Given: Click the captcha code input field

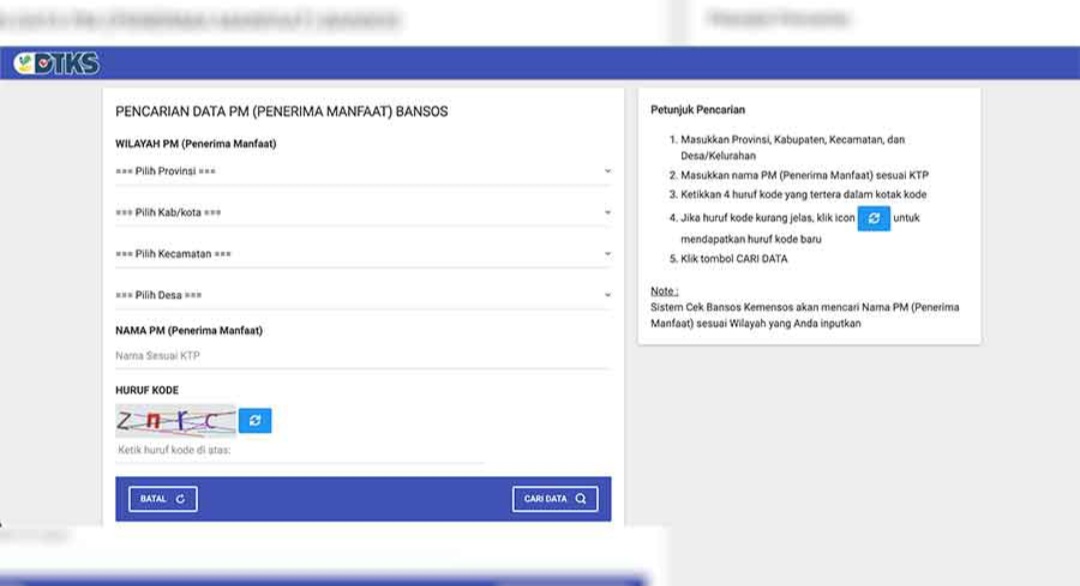Looking at the screenshot, I should [x=300, y=450].
